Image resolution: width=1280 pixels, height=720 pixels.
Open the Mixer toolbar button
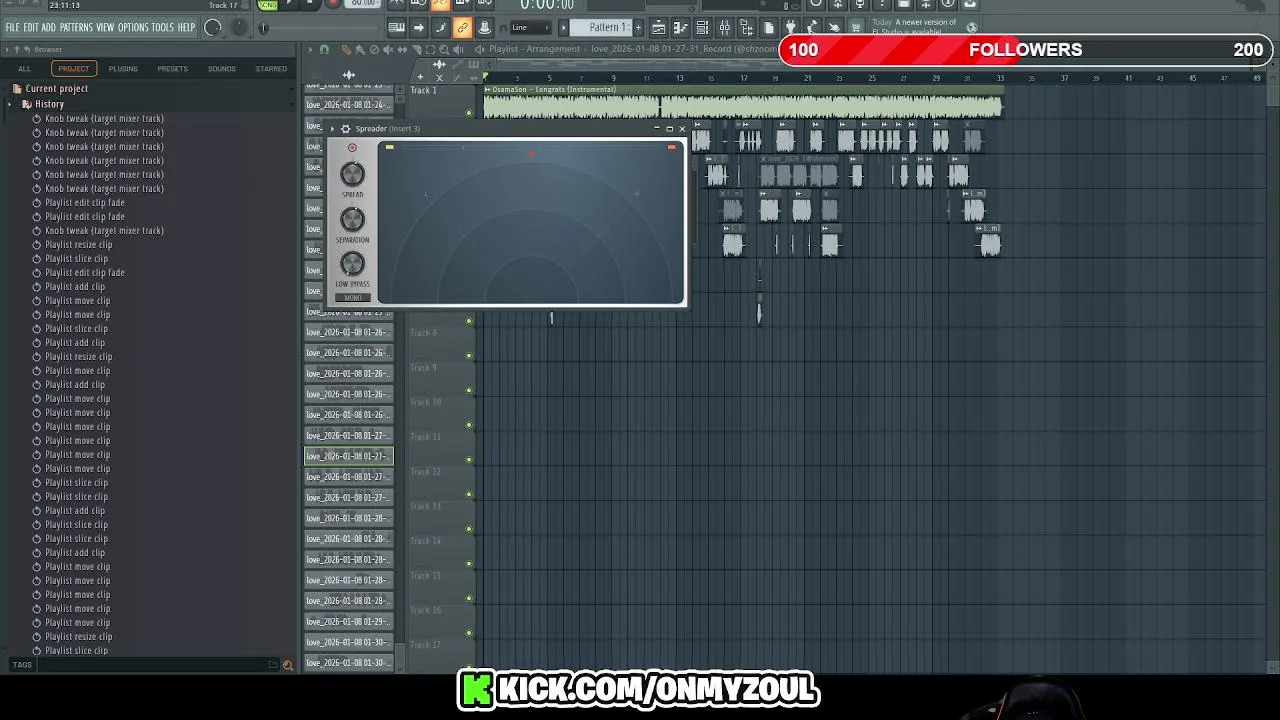pyautogui.click(x=724, y=27)
